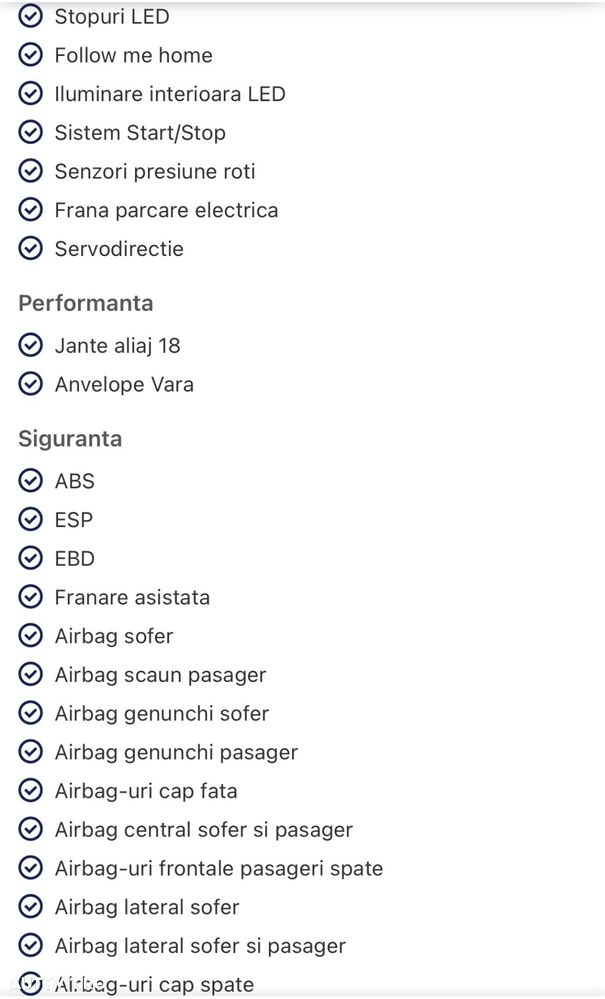Click the Airbag sofer item text
Viewport: 605px width, 999px height.
[114, 636]
